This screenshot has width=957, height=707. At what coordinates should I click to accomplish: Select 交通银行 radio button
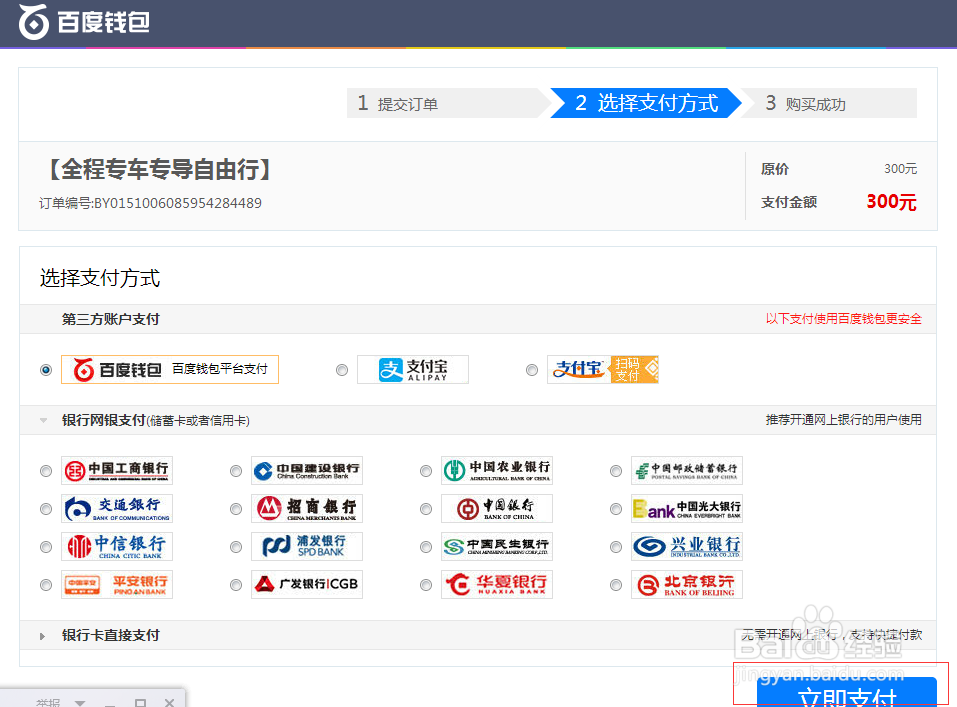click(x=46, y=509)
